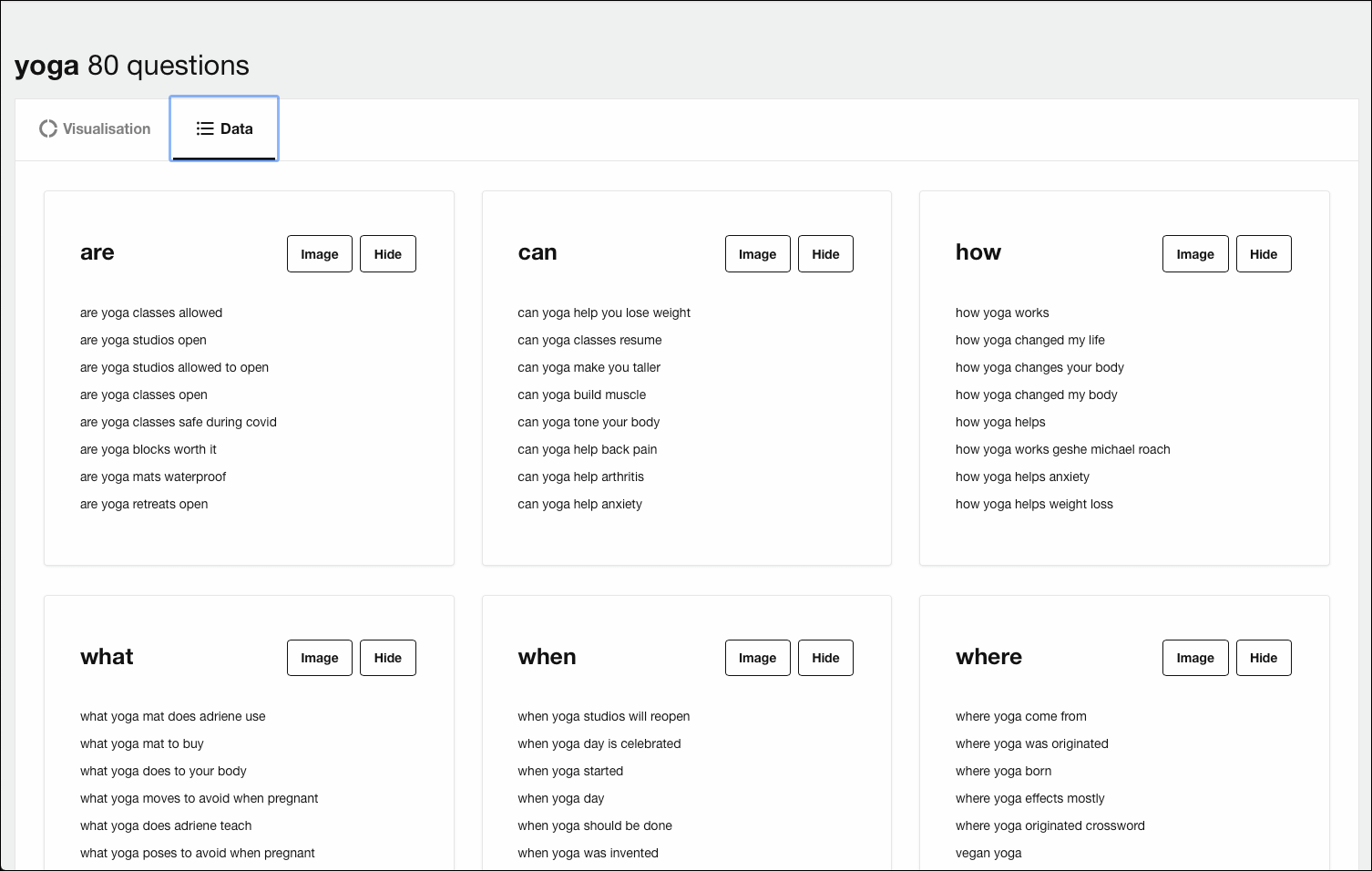Open Image for the 'can' card
This screenshot has width=1372, height=871.
pyautogui.click(x=757, y=254)
